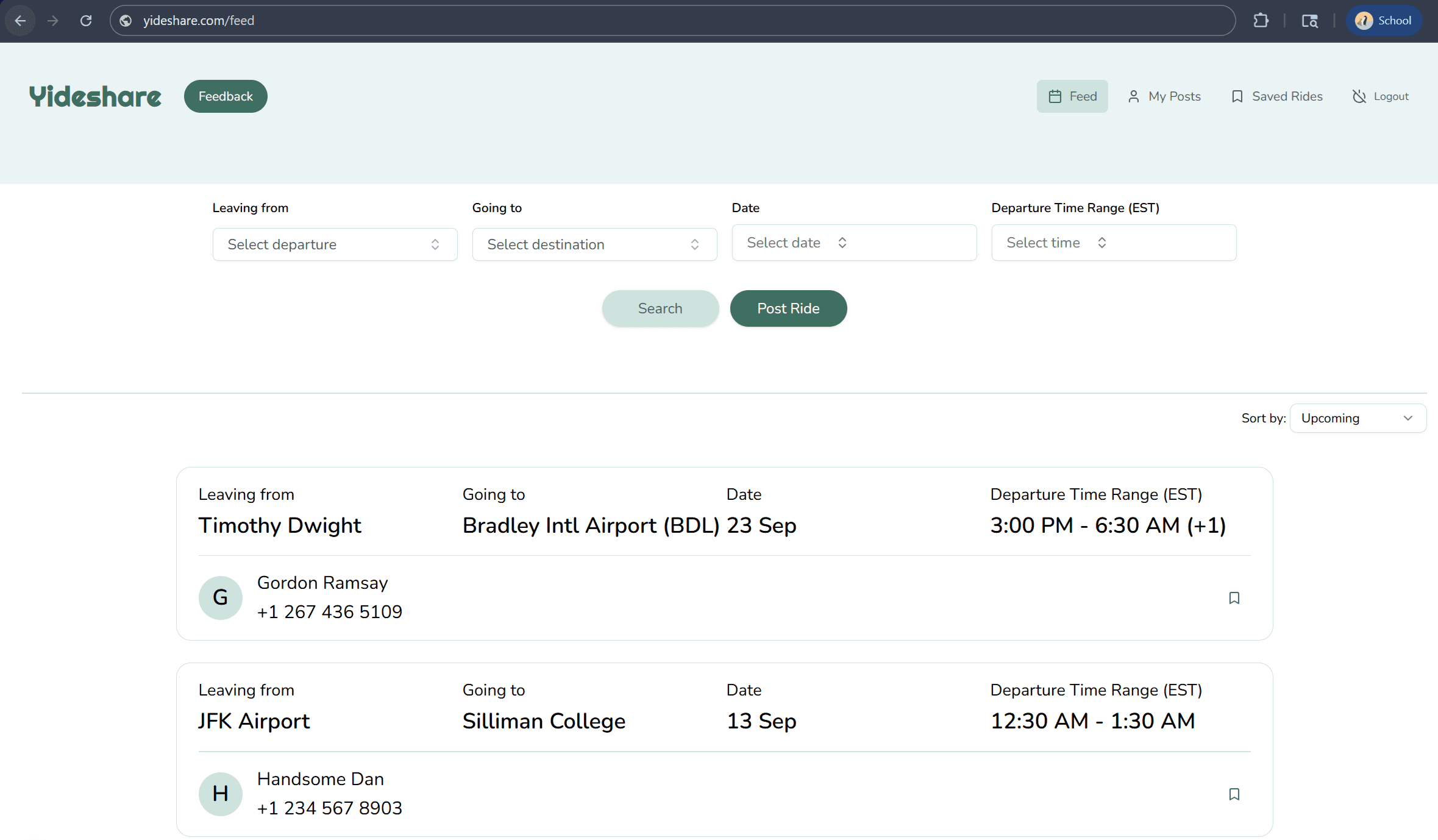The width and height of the screenshot is (1438, 840).
Task: Open the Select destination dropdown
Action: pos(594,244)
